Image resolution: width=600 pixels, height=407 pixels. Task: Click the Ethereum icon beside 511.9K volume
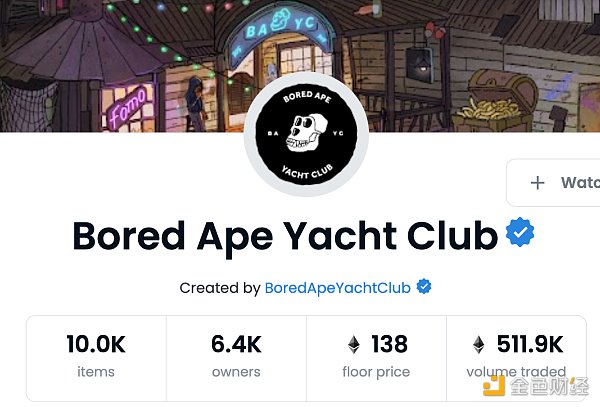pyautogui.click(x=478, y=345)
